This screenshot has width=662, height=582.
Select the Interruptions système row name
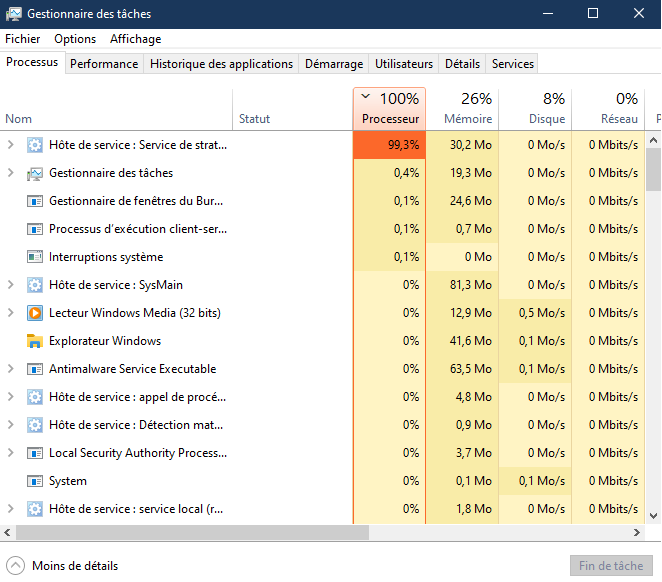(x=106, y=257)
